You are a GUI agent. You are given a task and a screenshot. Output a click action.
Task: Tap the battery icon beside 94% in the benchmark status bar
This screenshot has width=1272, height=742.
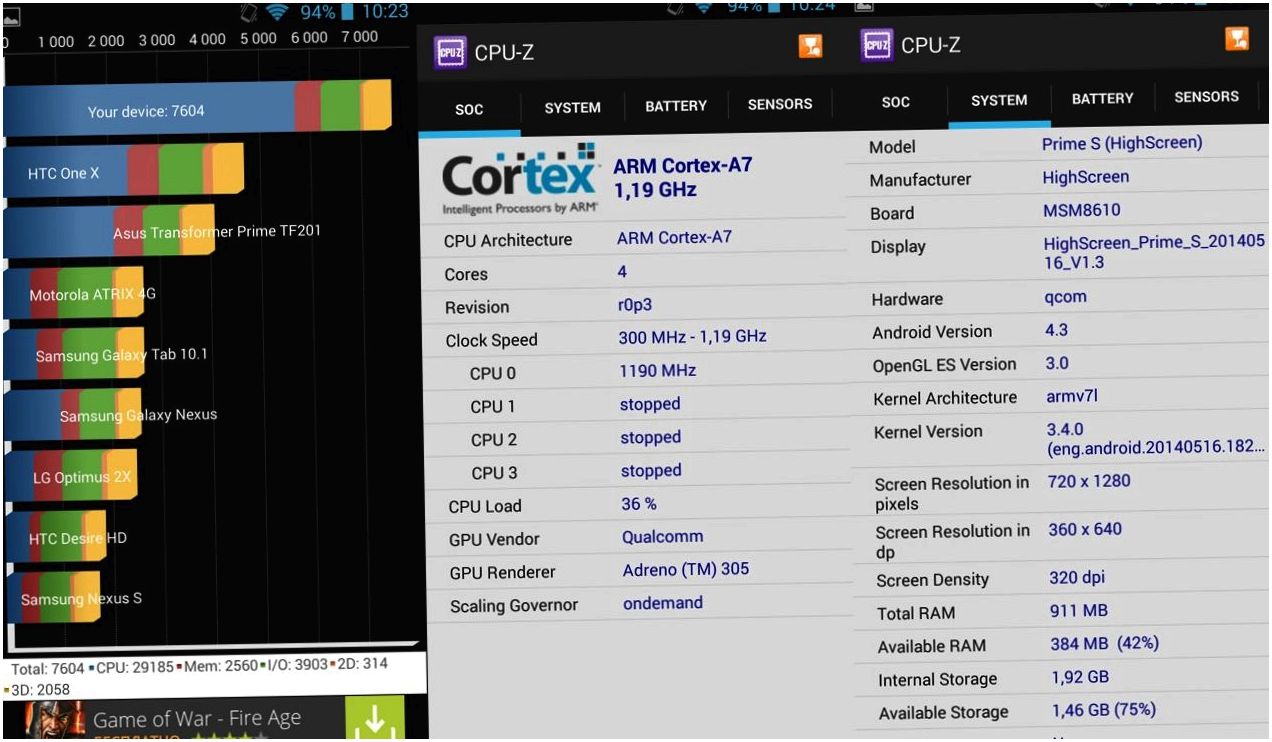pyautogui.click(x=348, y=12)
